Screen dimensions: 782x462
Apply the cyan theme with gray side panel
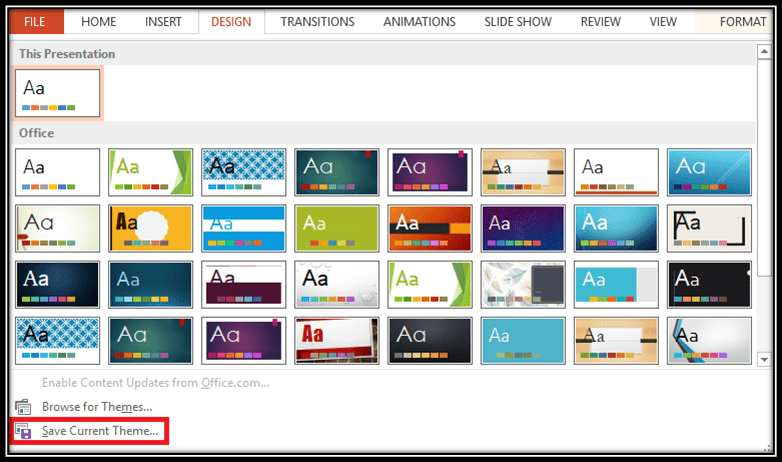click(x=616, y=284)
